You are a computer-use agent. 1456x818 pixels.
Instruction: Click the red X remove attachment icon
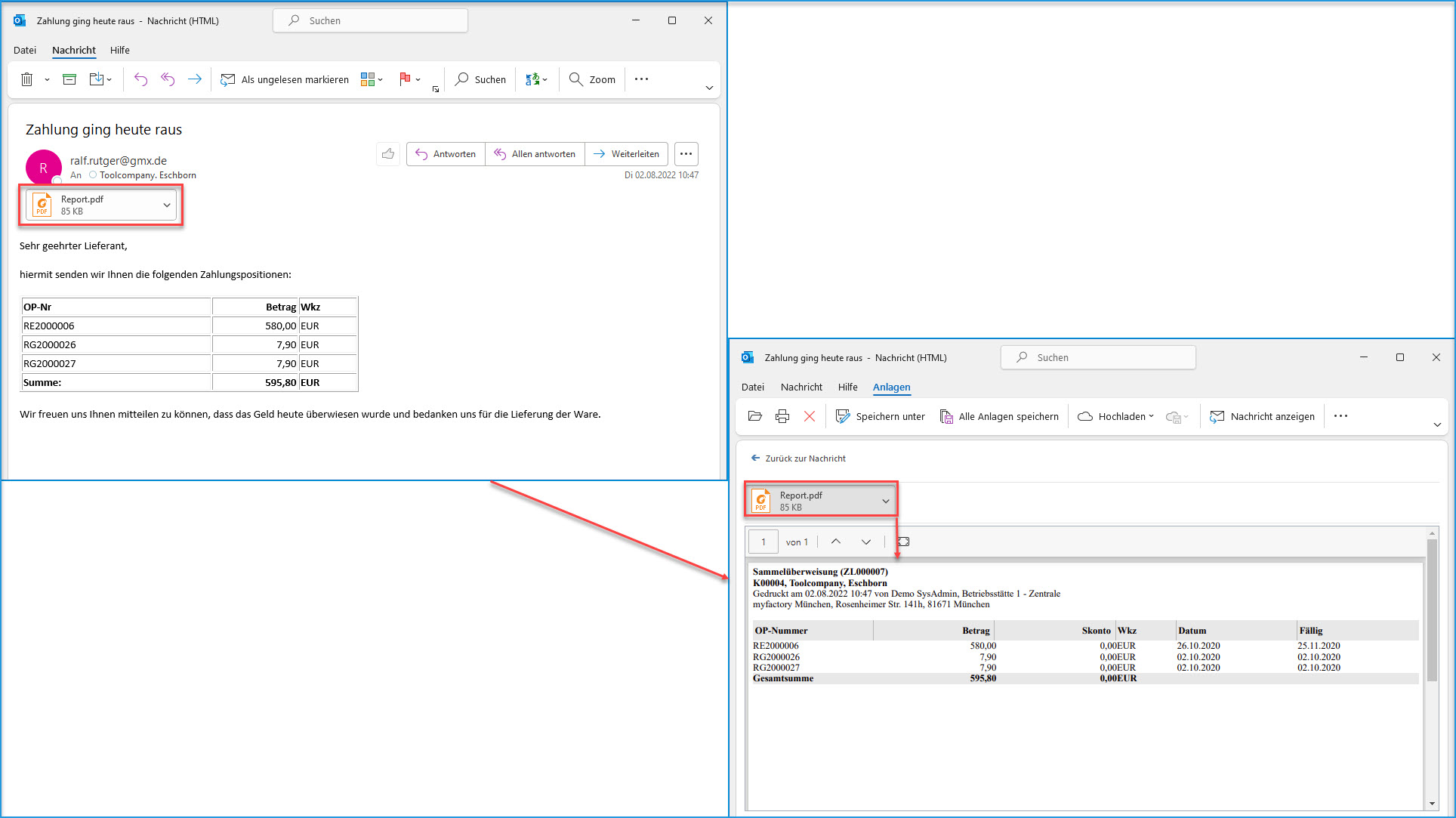(810, 416)
